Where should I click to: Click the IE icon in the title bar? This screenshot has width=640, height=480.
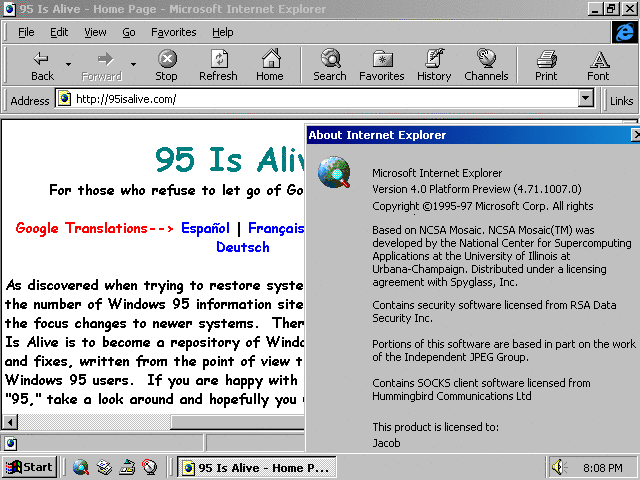(x=9, y=9)
